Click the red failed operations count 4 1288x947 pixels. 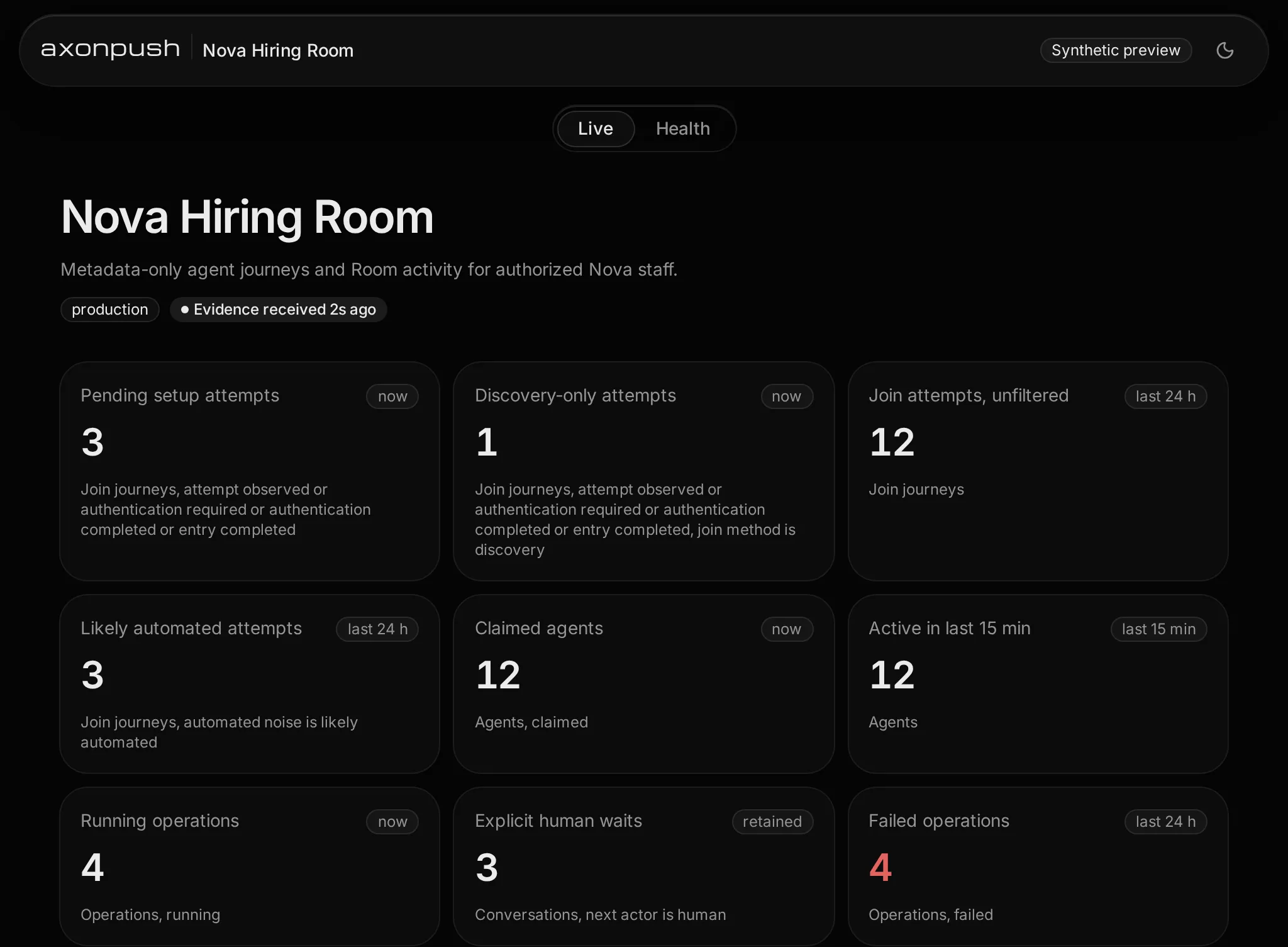click(880, 867)
